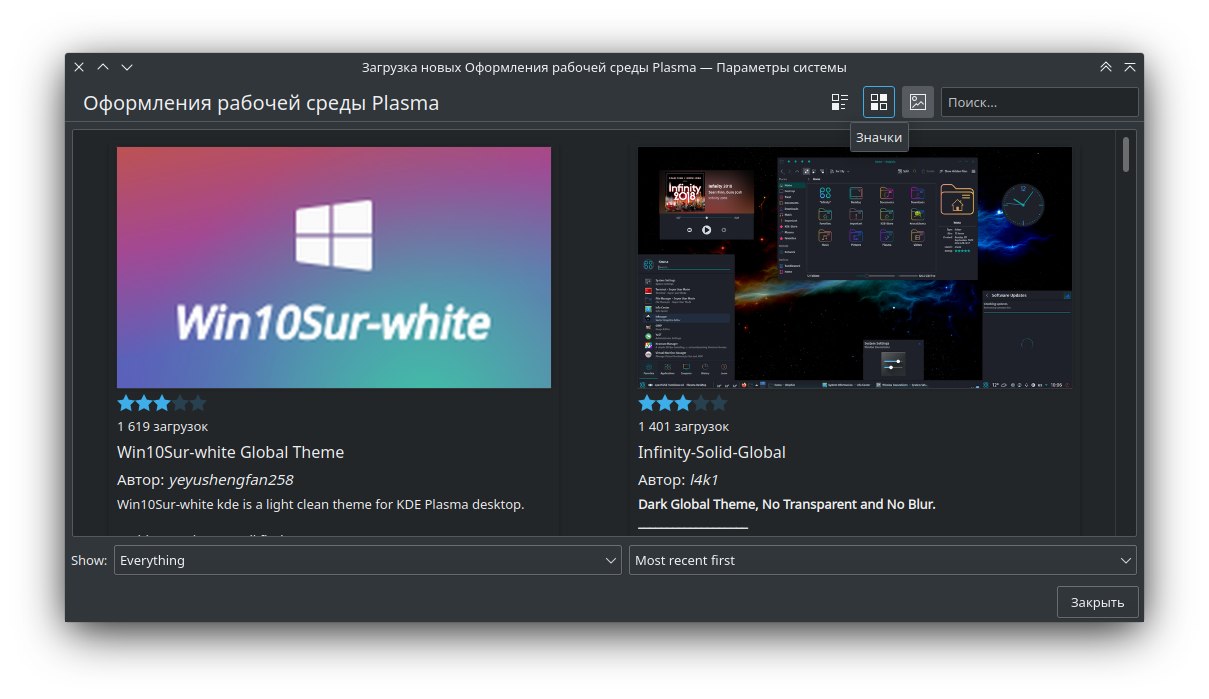Click the Закрыть button
Viewport: 1209px width, 699px height.
tap(1097, 602)
